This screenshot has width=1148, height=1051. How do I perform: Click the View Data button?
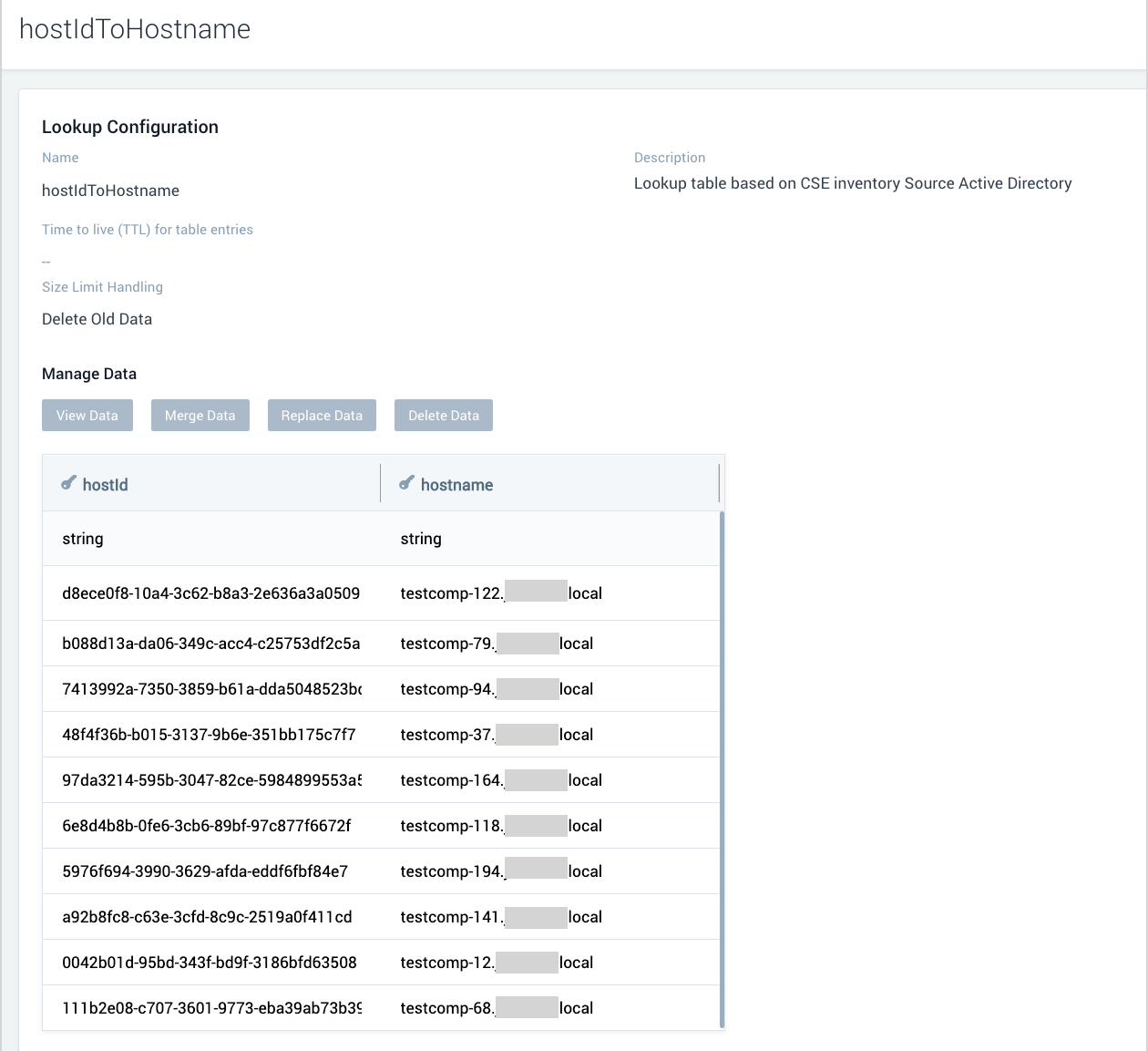87,415
